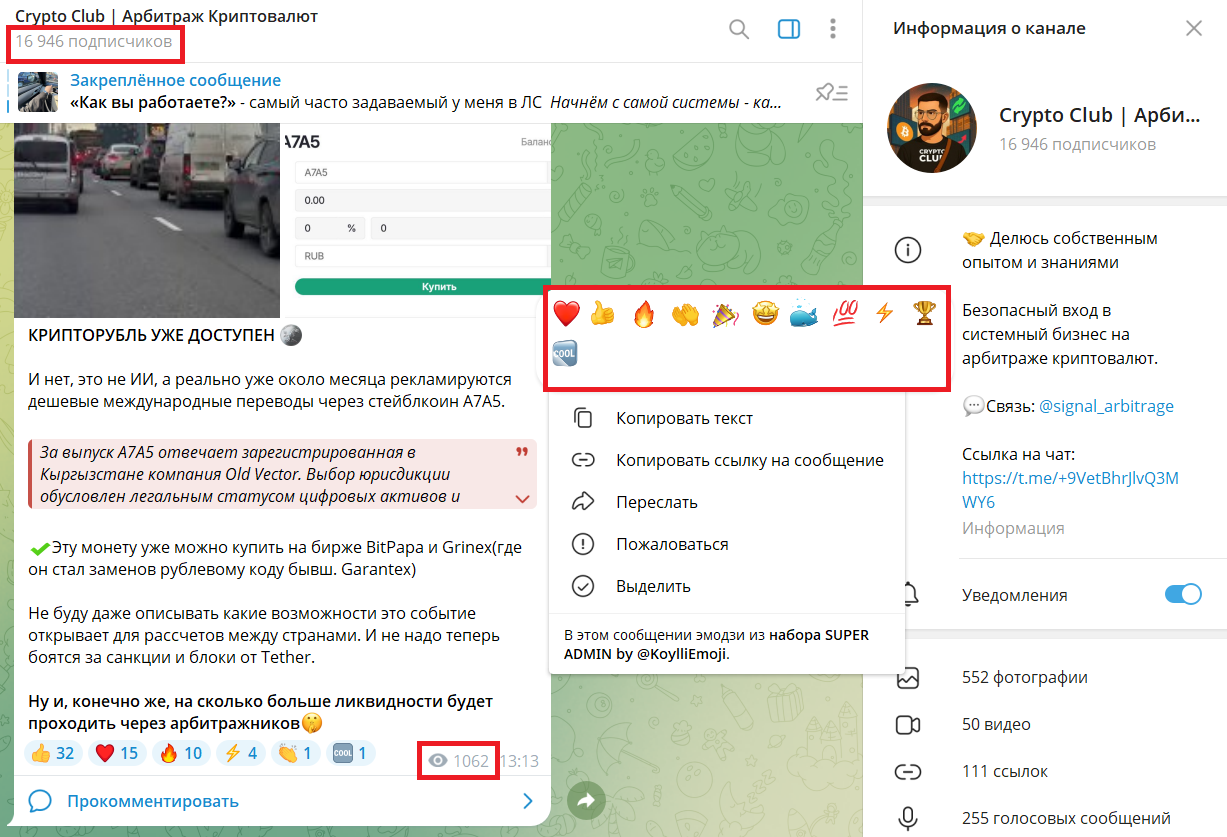Screen dimensions: 1227x837
Task: Expand the collapsed red quote block
Action: point(521,497)
